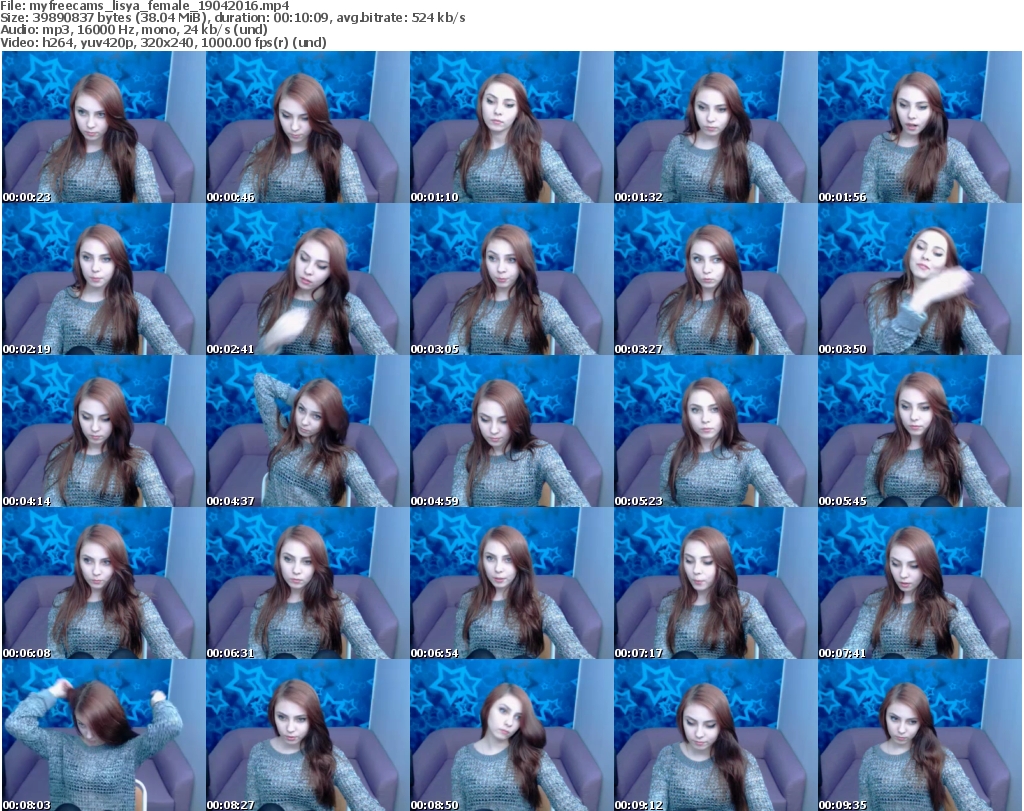Click the Video h264 info line
Viewport: 1024px width, 811px height.
[163, 42]
